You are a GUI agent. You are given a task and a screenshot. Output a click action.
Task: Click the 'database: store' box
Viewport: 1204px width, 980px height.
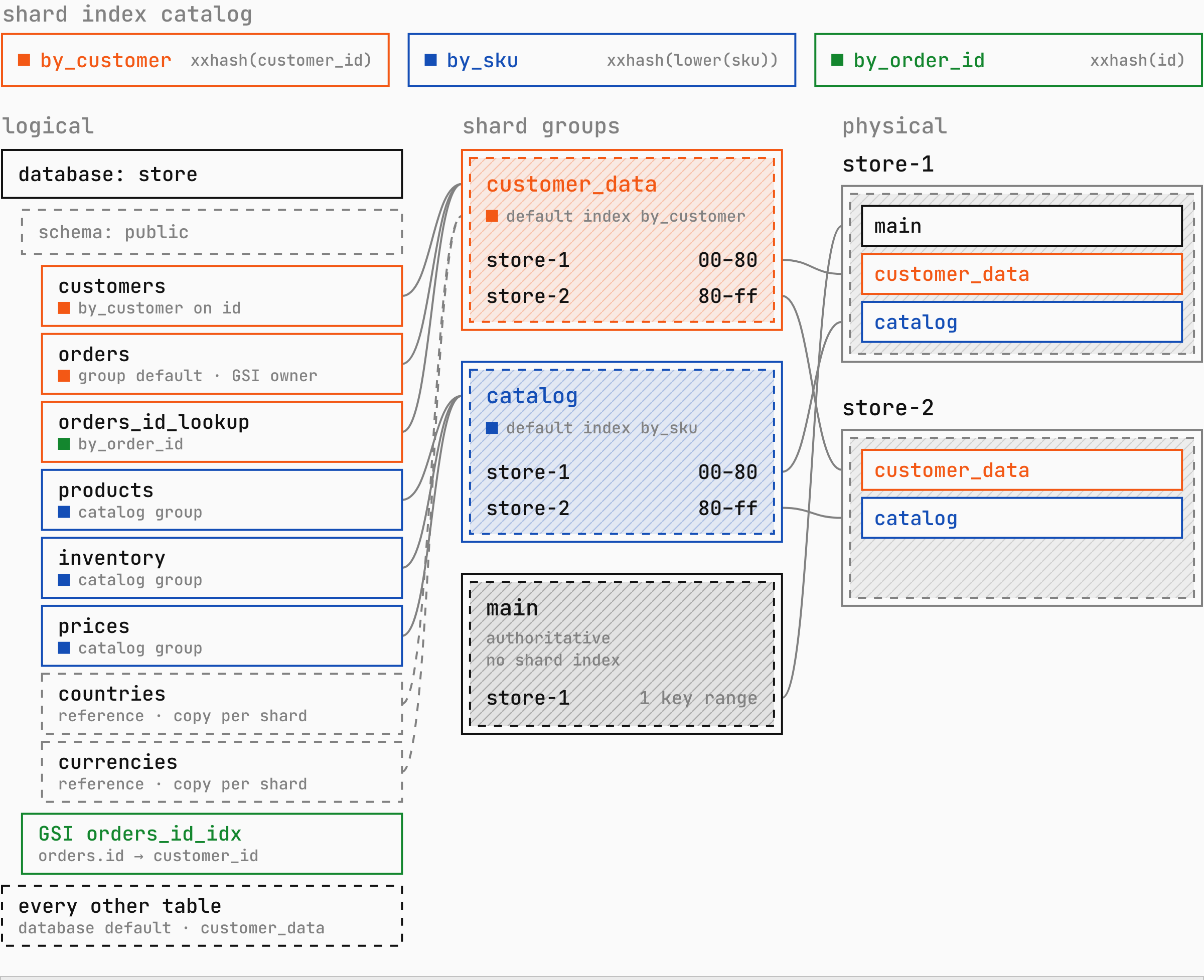pos(202,174)
